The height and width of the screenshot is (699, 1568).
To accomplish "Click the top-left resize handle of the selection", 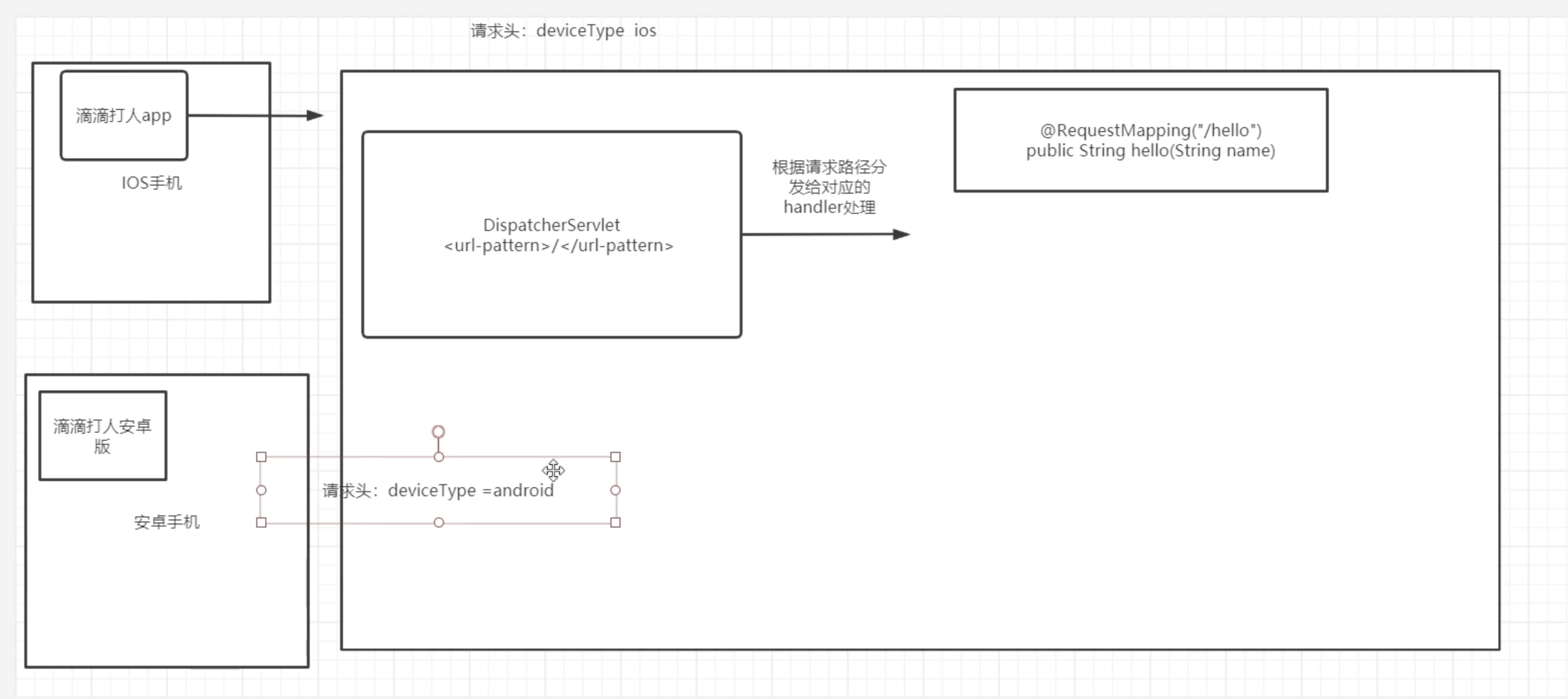I will coord(261,457).
